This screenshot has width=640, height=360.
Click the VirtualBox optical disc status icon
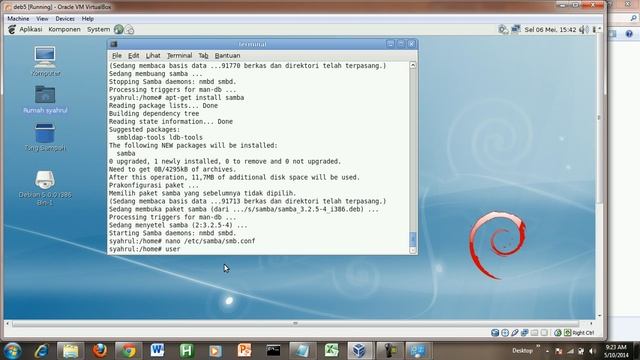tap(505, 333)
